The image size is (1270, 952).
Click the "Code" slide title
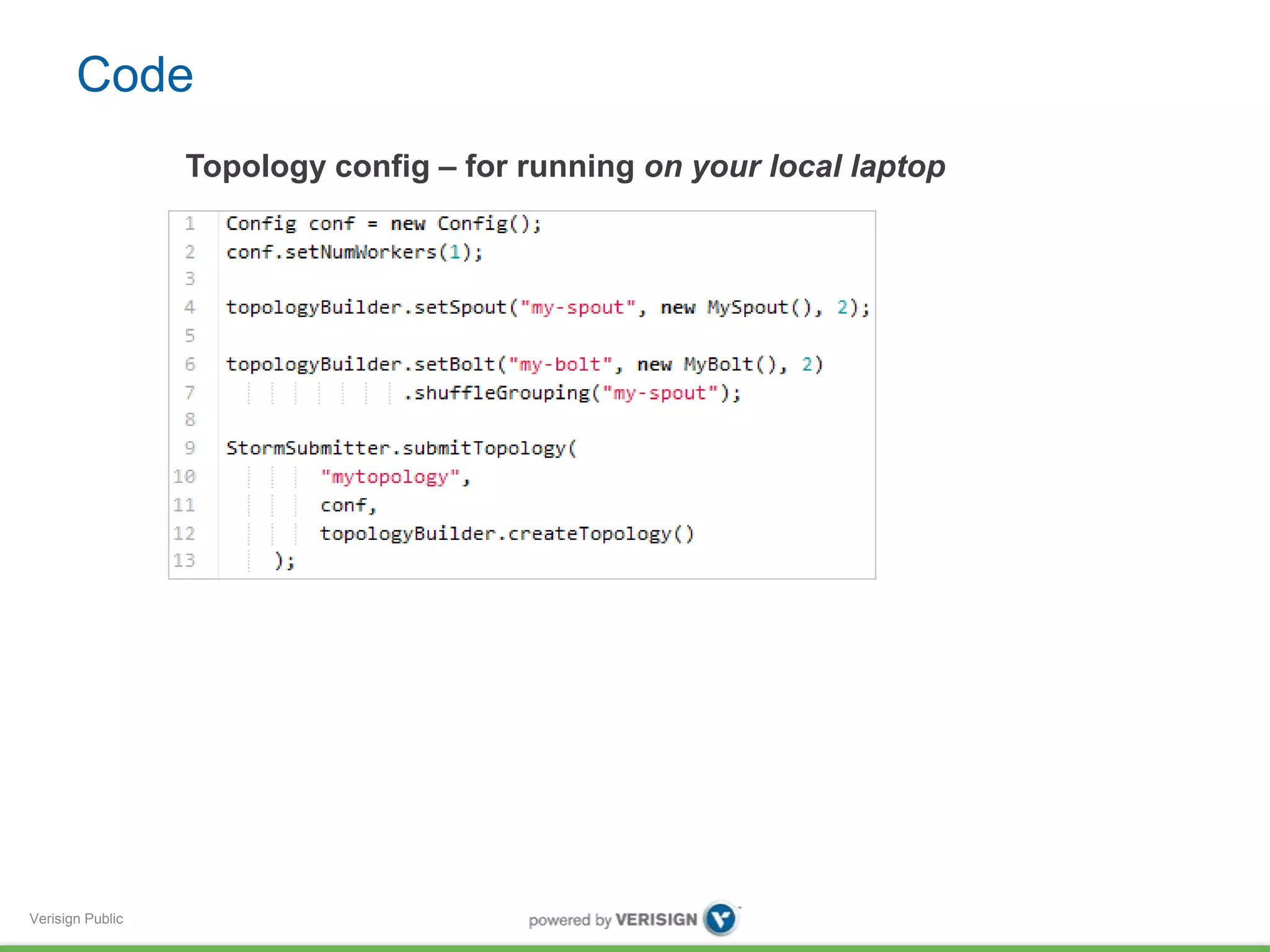point(135,75)
